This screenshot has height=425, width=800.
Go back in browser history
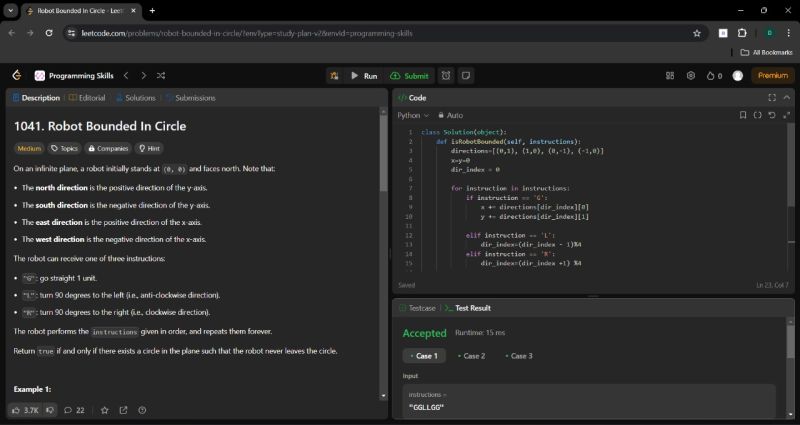coord(12,33)
